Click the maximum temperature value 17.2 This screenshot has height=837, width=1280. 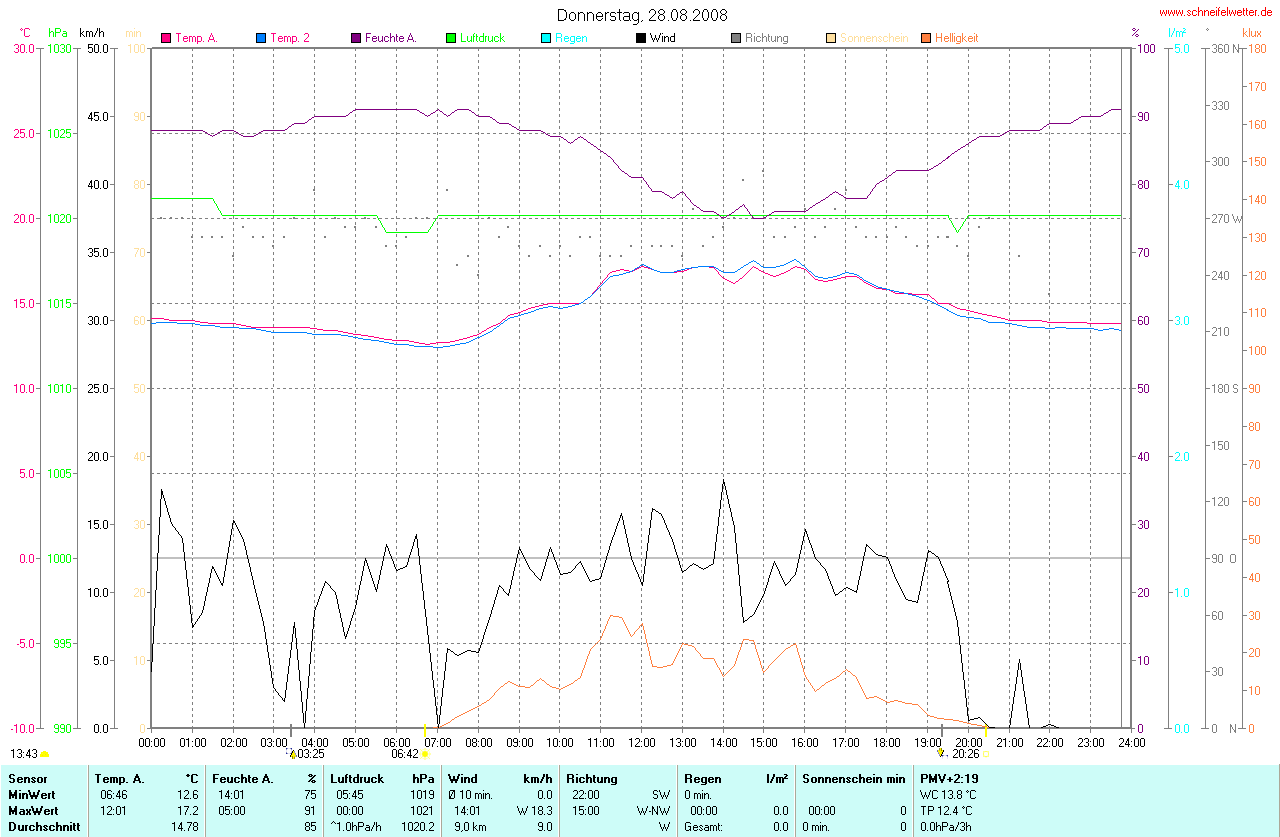(x=188, y=810)
